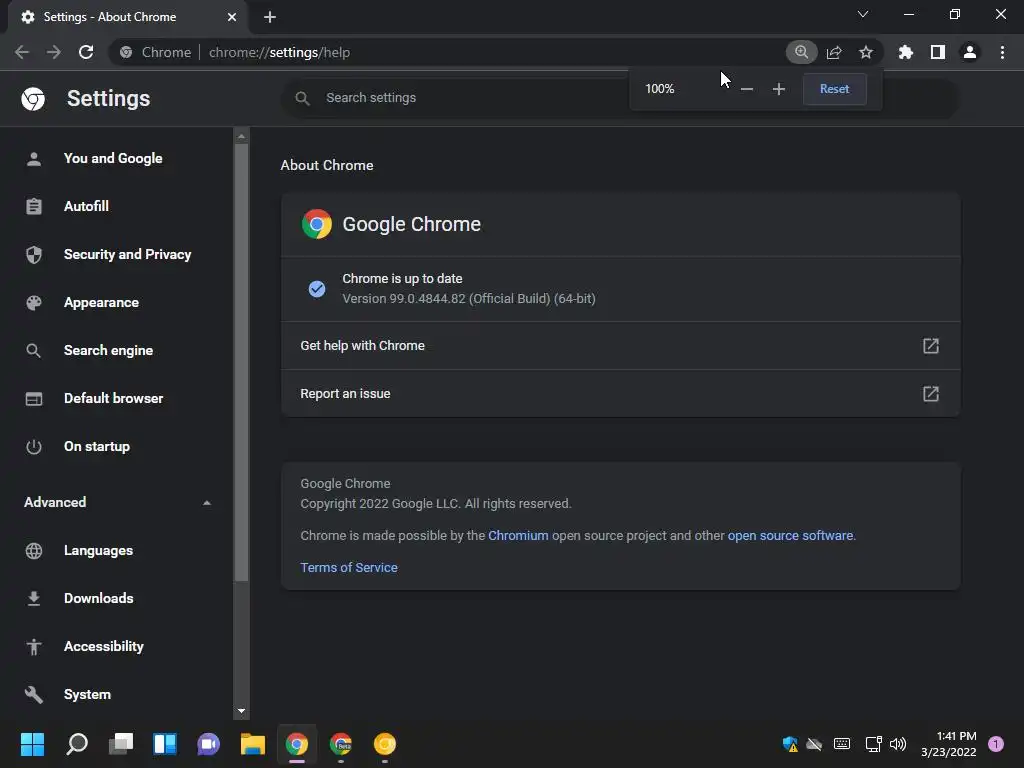Open System settings

88,694
